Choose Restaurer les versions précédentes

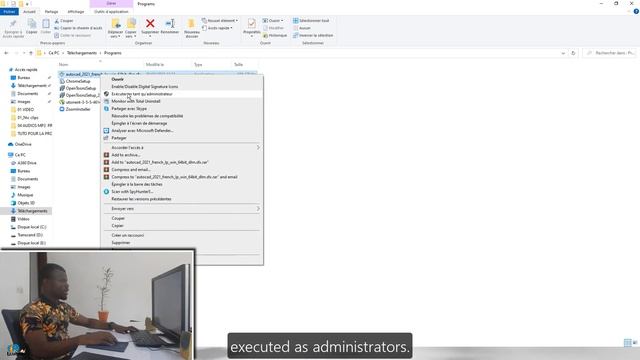point(141,199)
